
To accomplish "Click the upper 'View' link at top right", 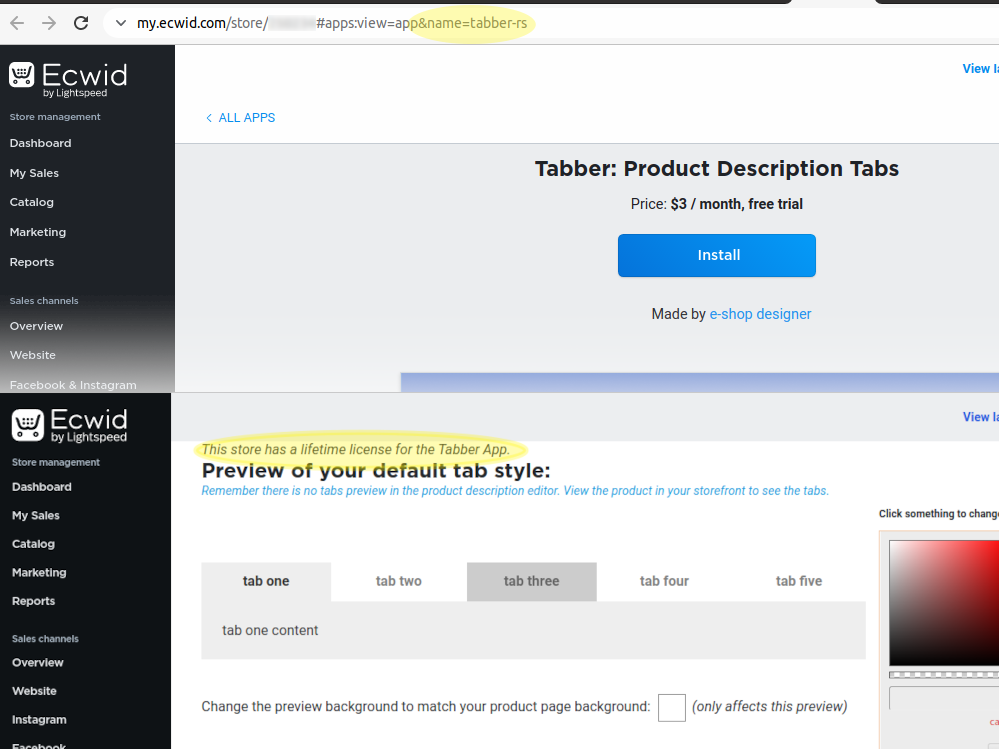I will click(x=980, y=69).
